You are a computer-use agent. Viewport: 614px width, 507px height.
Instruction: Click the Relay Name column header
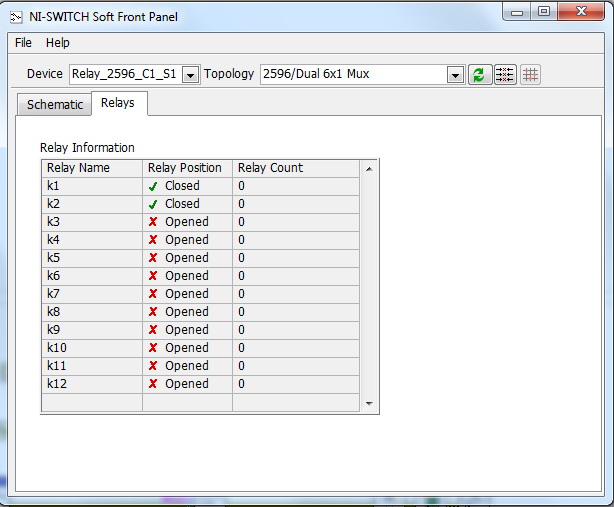(x=92, y=168)
